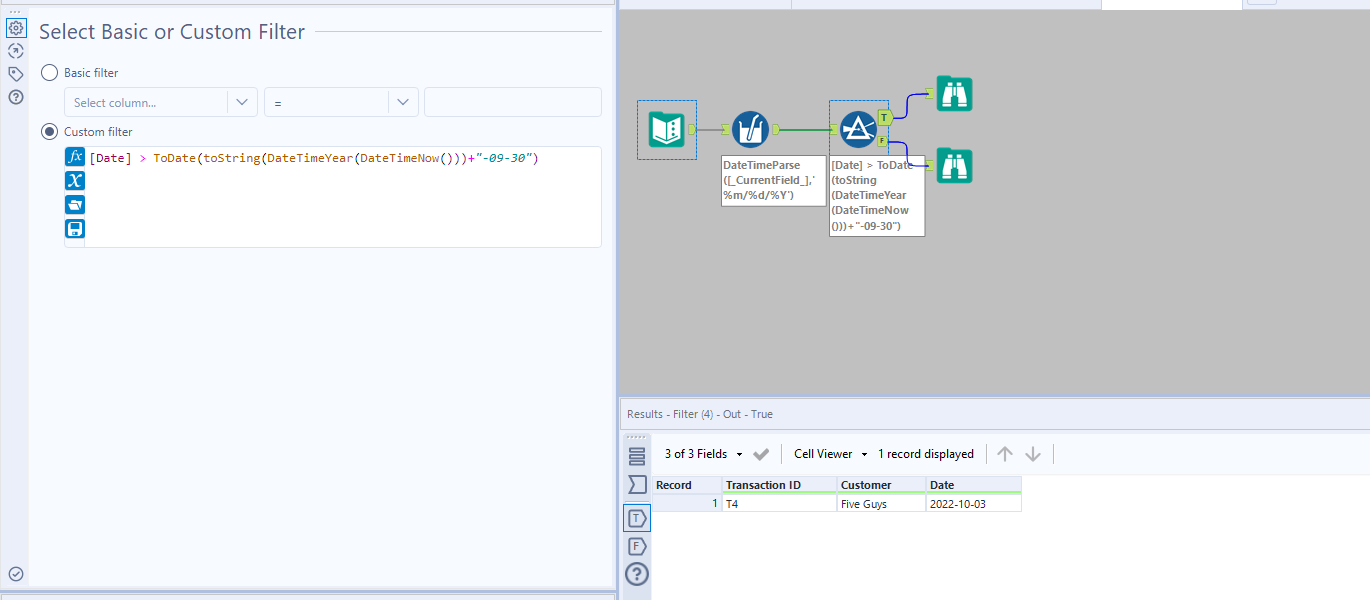Open the Configuration gear tab in sidebar
Screen dimensions: 1370x600
(16, 28)
